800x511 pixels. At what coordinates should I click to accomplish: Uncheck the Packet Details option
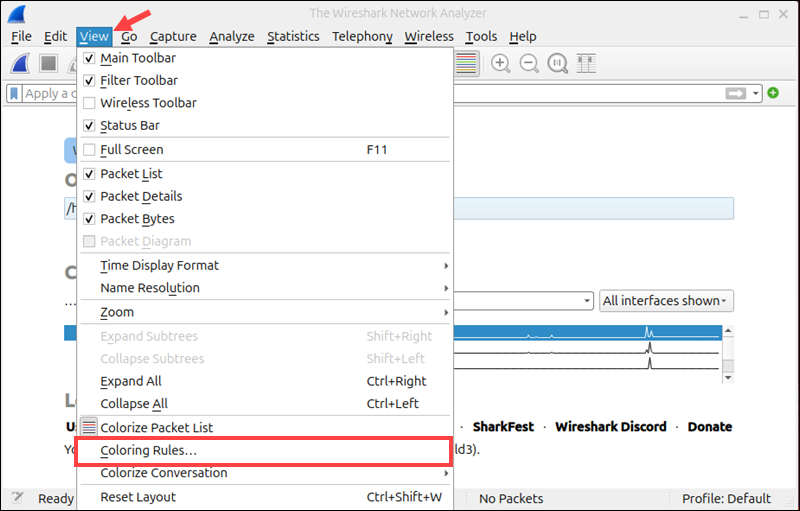point(89,196)
